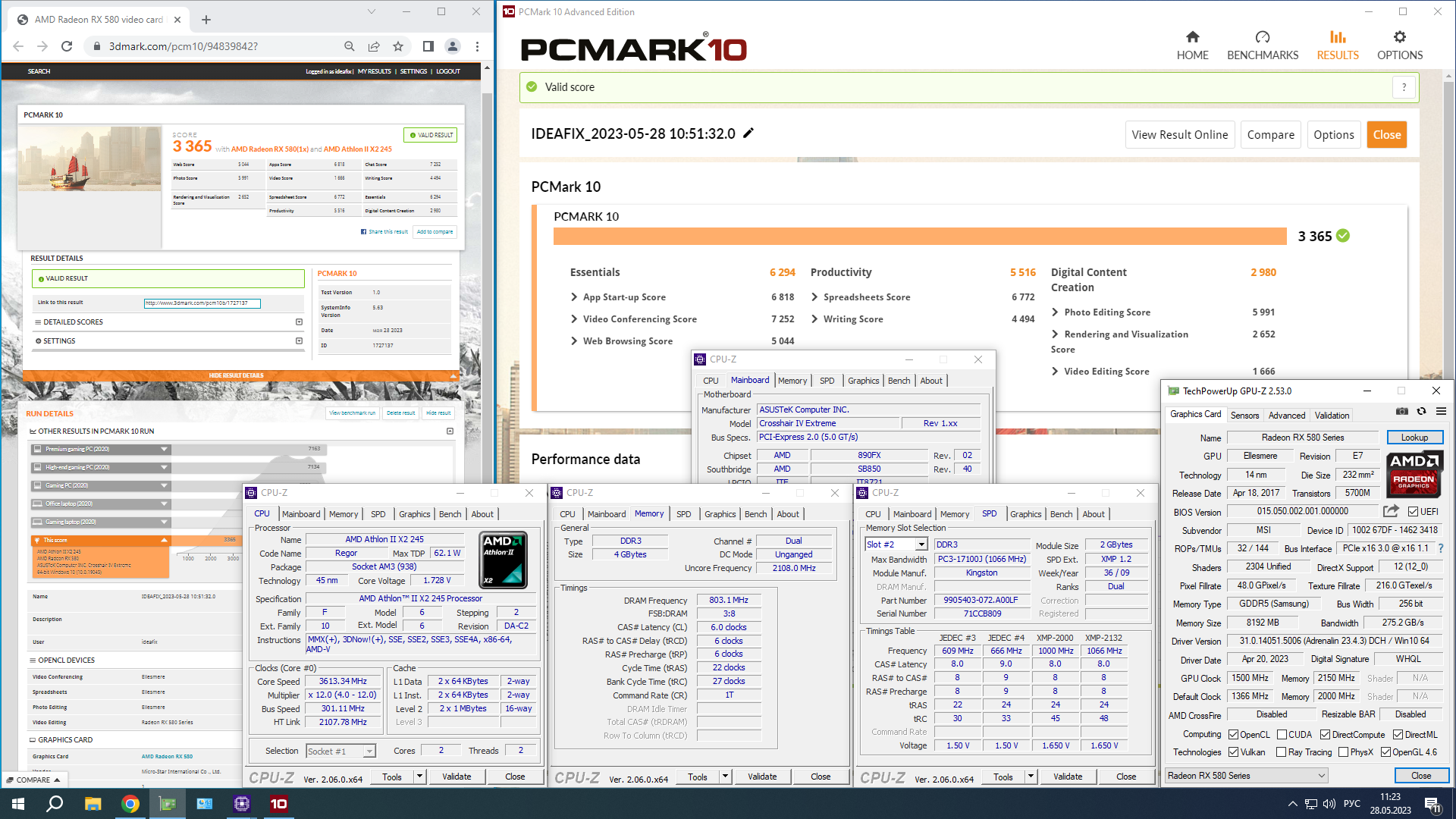Toggle UEFI checkbox in GPU-Z
Viewport: 1456px width, 819px height.
tap(1413, 512)
